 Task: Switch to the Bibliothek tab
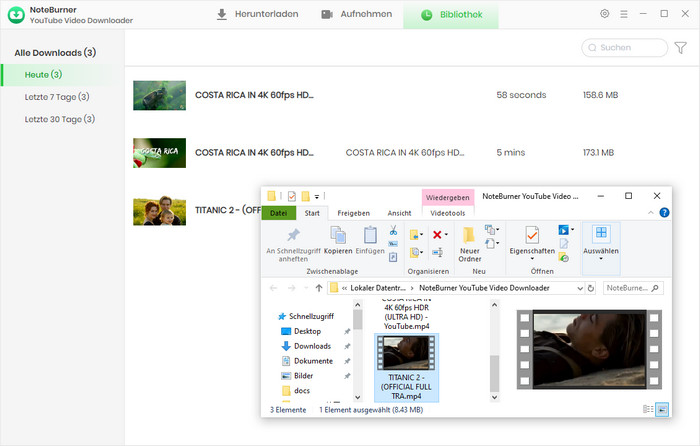(451, 15)
